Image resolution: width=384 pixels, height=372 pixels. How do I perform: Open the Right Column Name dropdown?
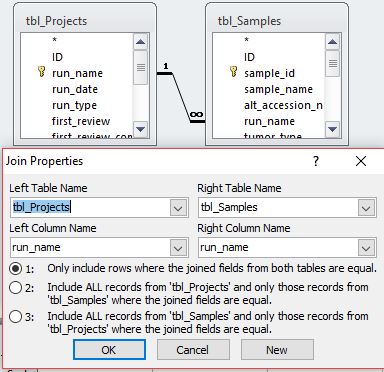(366, 248)
